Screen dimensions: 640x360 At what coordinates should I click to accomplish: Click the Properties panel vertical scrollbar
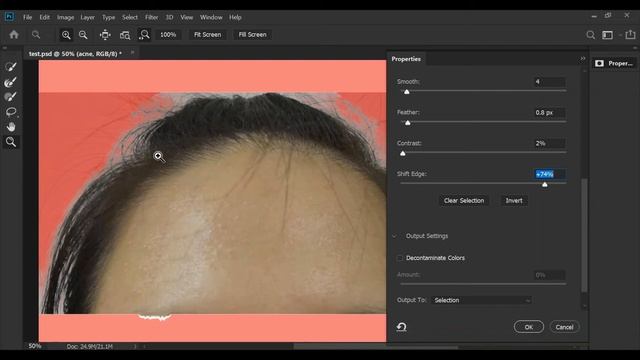coord(584,236)
